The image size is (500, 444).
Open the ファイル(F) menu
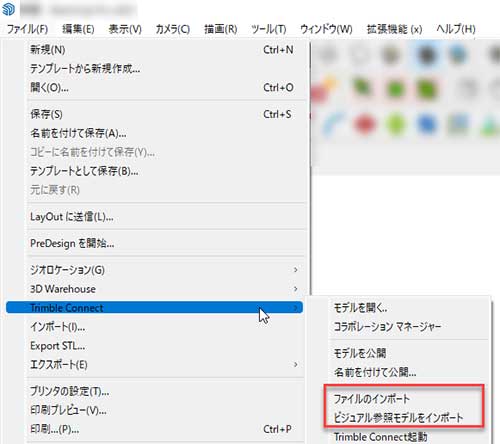(27, 29)
